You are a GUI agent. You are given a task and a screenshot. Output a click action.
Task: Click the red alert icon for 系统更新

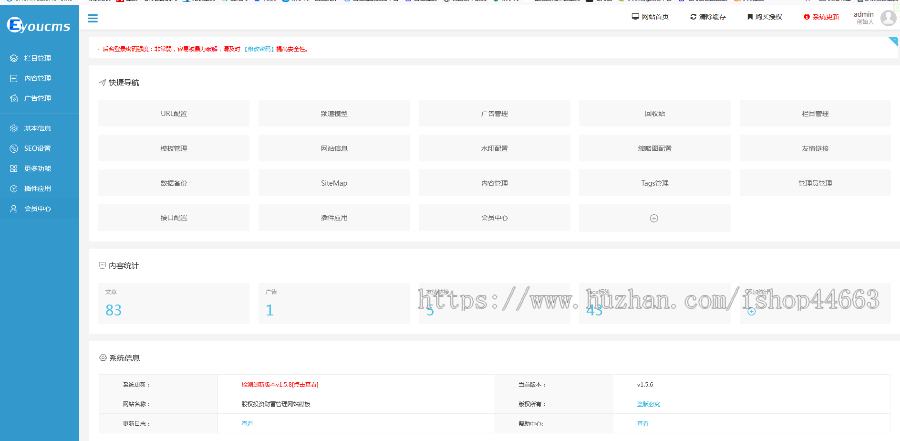click(806, 17)
